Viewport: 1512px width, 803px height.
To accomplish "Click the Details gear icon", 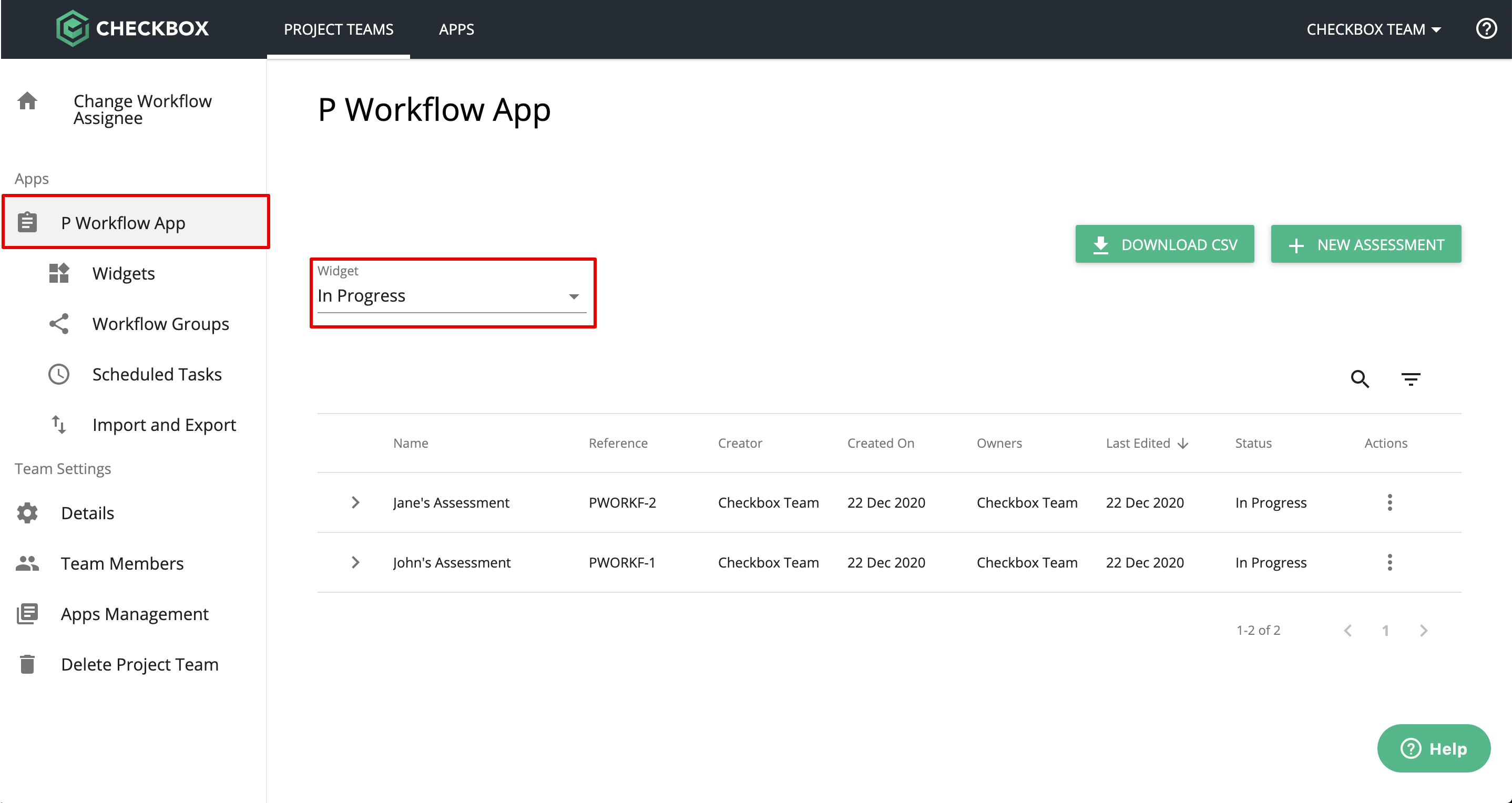I will coord(27,513).
